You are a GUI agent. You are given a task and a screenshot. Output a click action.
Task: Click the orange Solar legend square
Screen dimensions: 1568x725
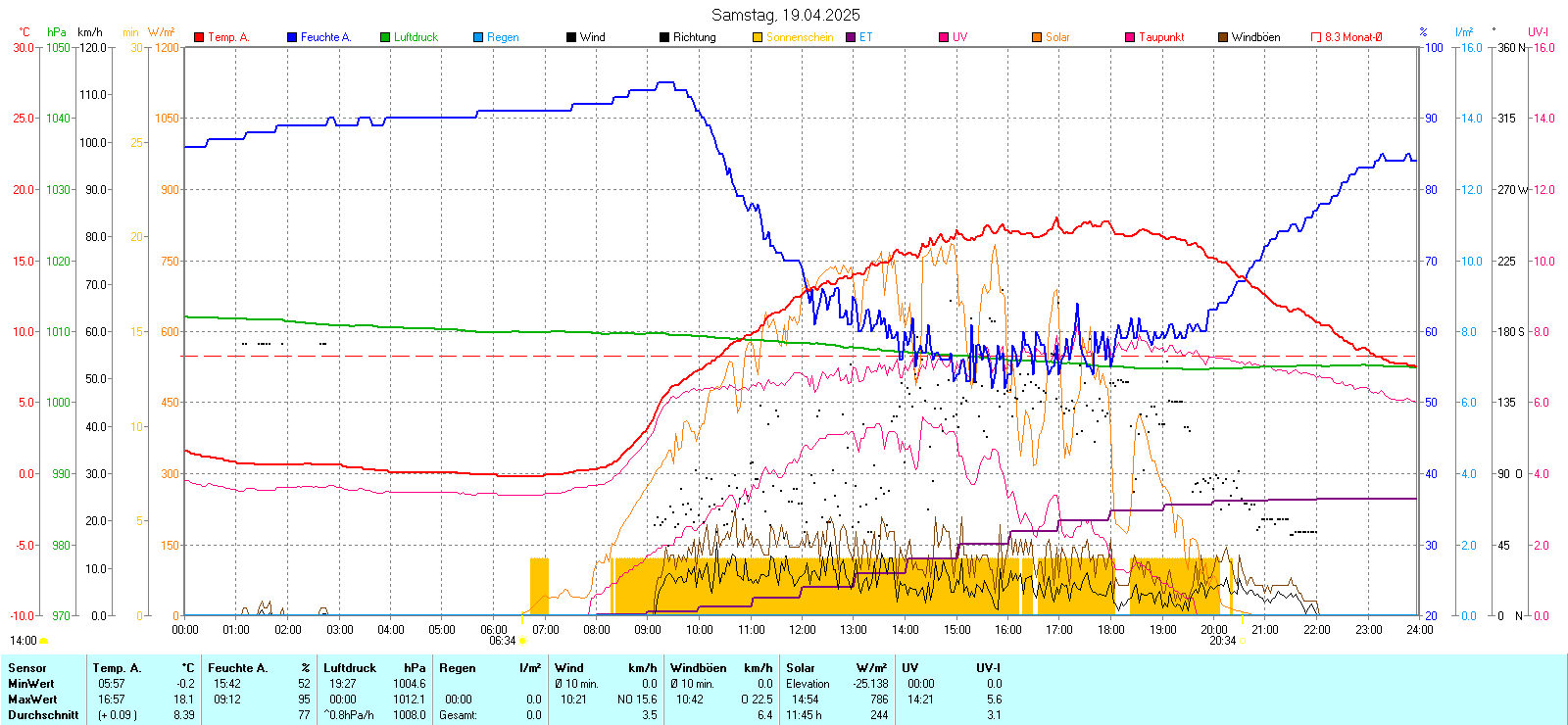click(x=1037, y=37)
